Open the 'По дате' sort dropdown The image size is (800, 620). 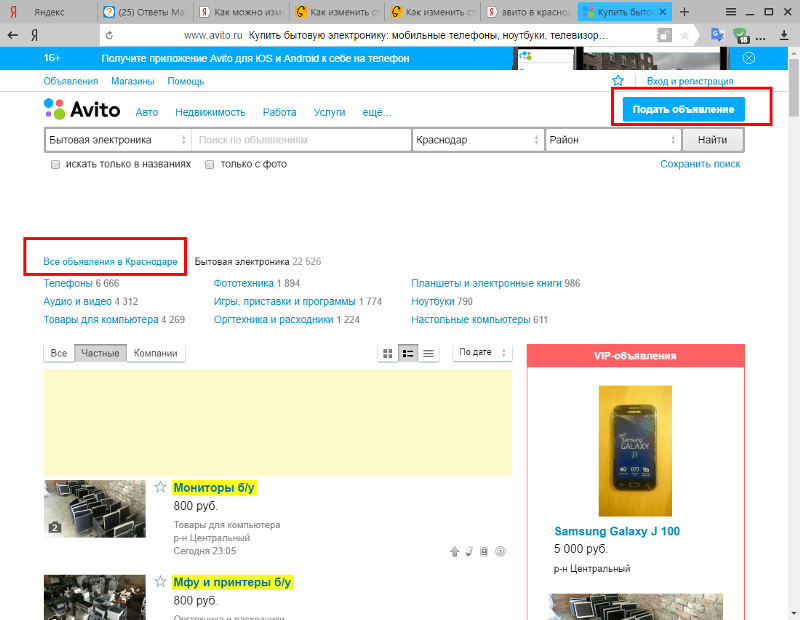click(x=482, y=352)
